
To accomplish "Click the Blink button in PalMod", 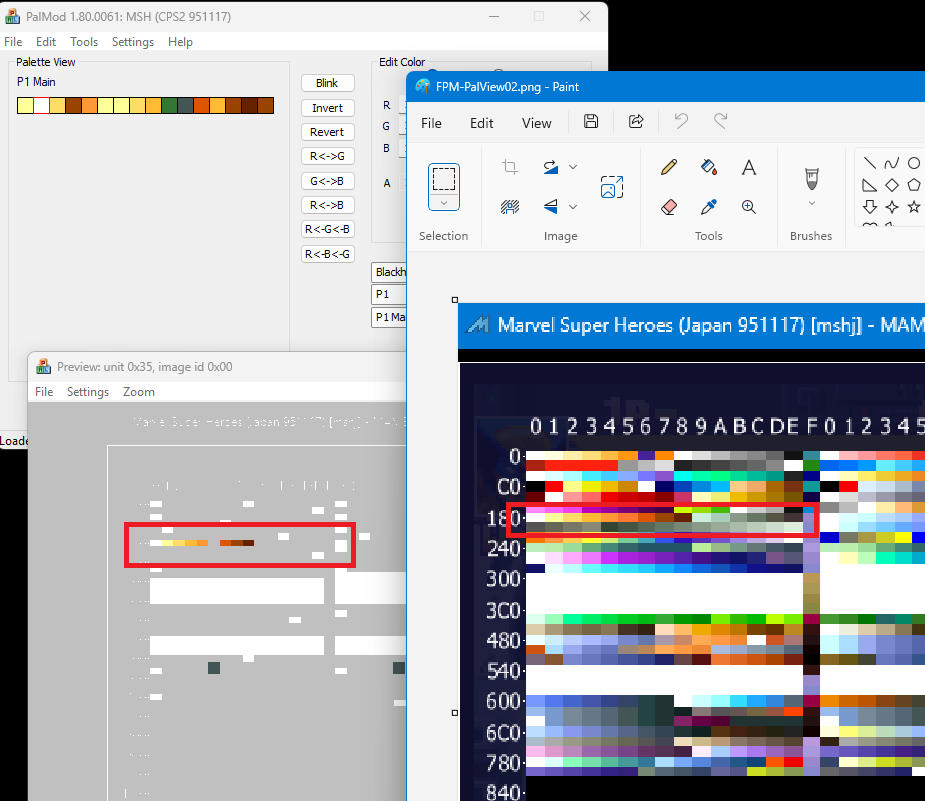I will coord(327,83).
